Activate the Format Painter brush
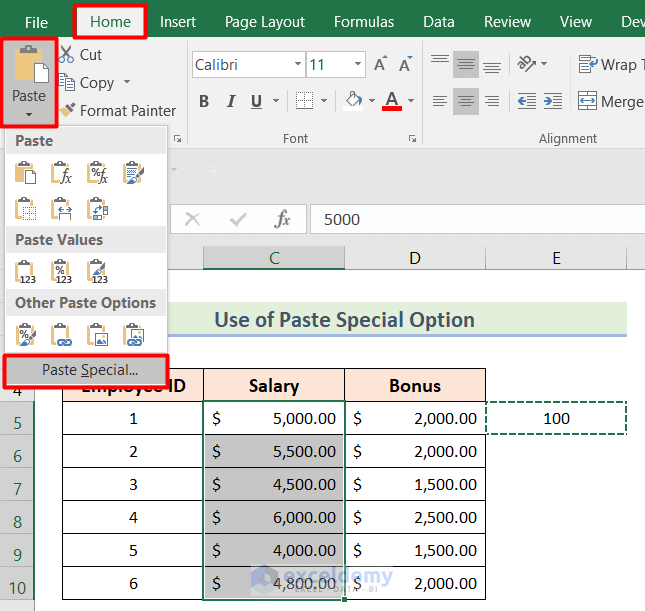Screen dimensions: 645x611 [118, 110]
